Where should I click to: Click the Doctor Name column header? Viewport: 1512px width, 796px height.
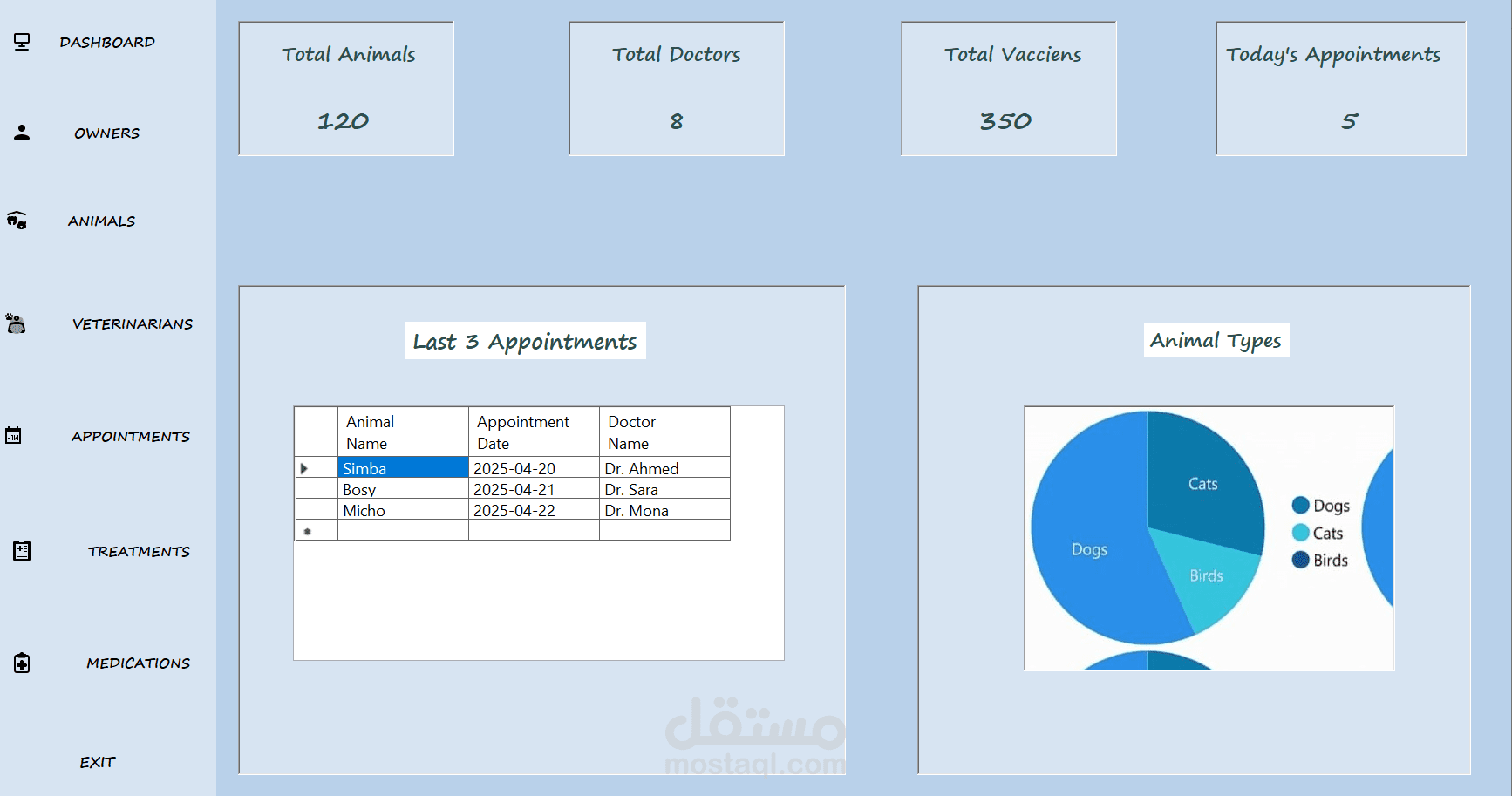(664, 432)
